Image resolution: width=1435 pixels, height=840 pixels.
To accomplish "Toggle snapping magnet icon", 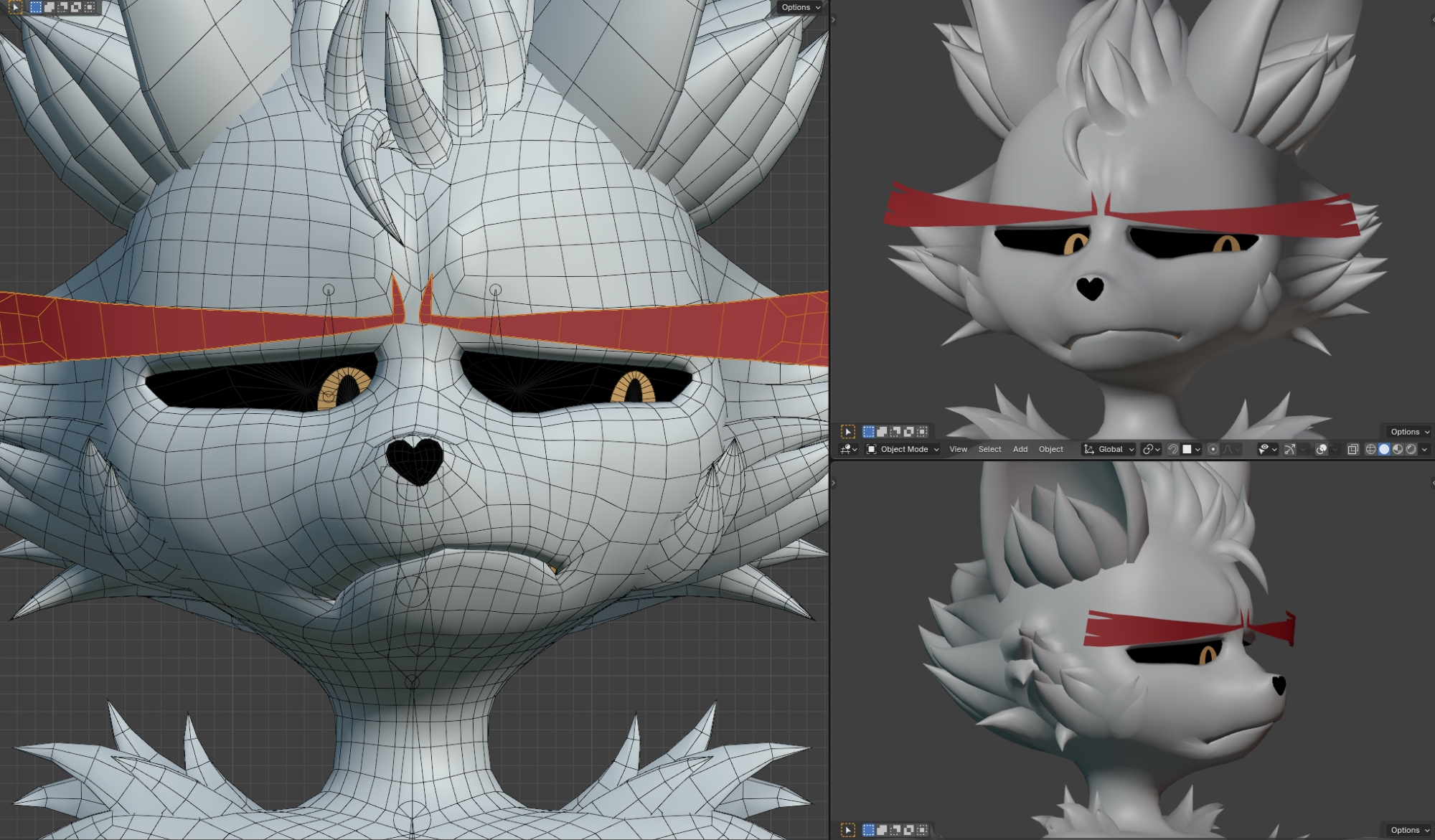I will 1172,449.
